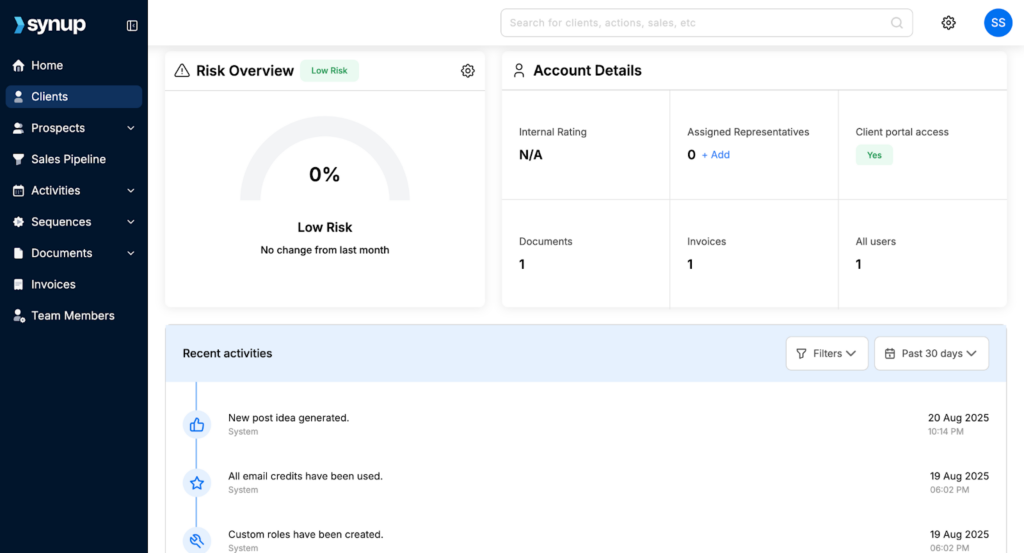The image size is (1024, 553).
Task: Go to Sales Pipeline
Action: coord(68,159)
